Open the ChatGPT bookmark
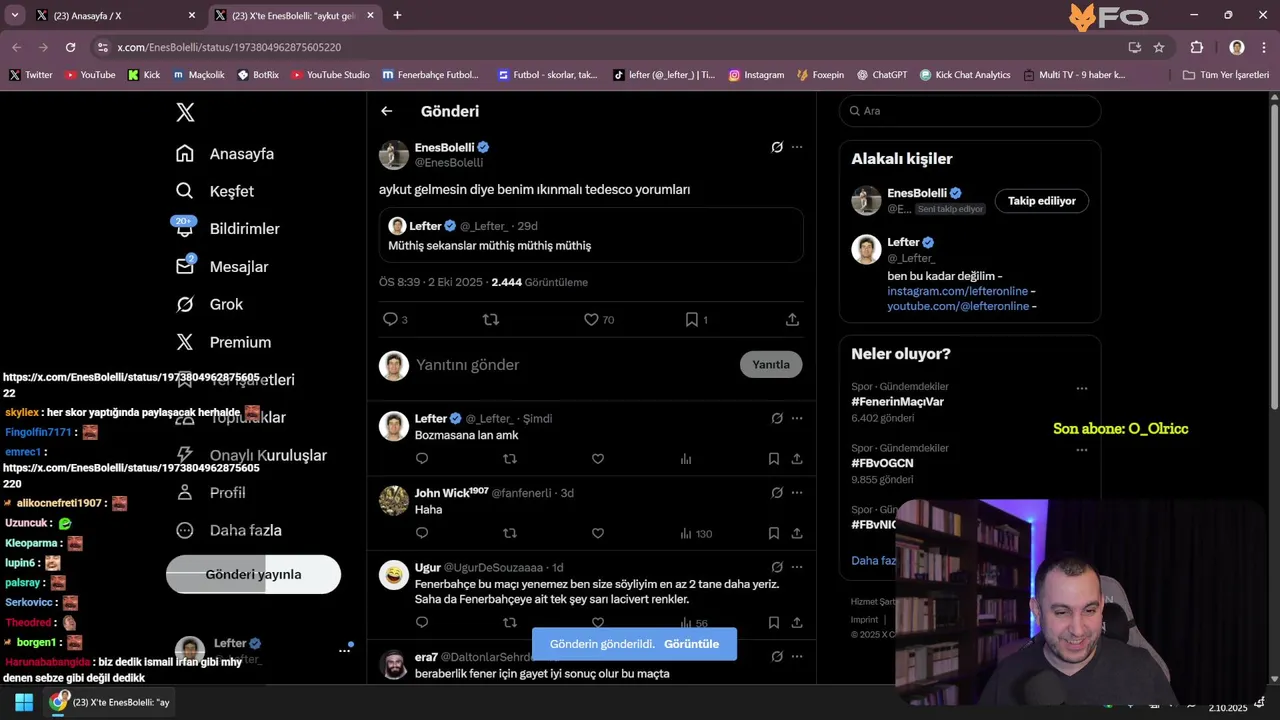The image size is (1280, 720). tap(881, 75)
